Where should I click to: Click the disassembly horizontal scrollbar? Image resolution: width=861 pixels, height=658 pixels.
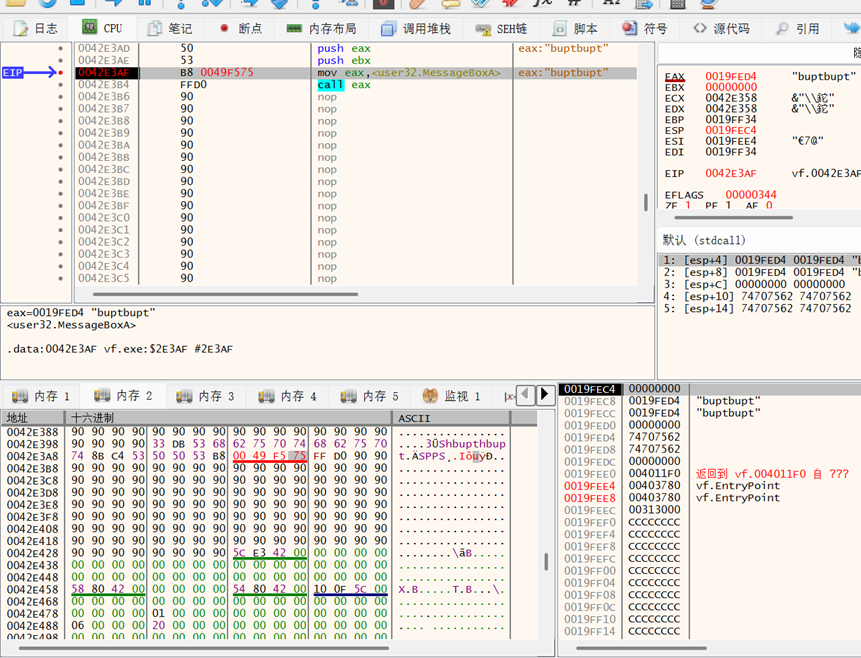[x=225, y=294]
